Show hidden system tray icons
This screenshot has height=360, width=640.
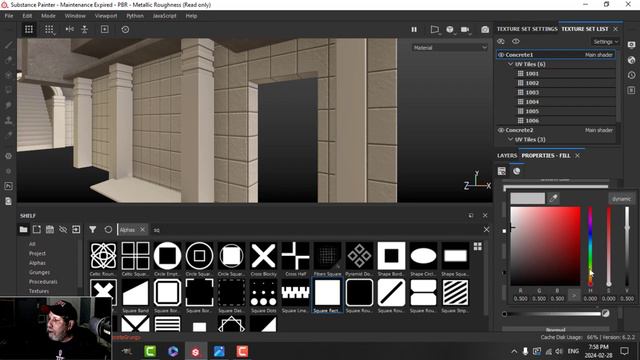tap(514, 351)
